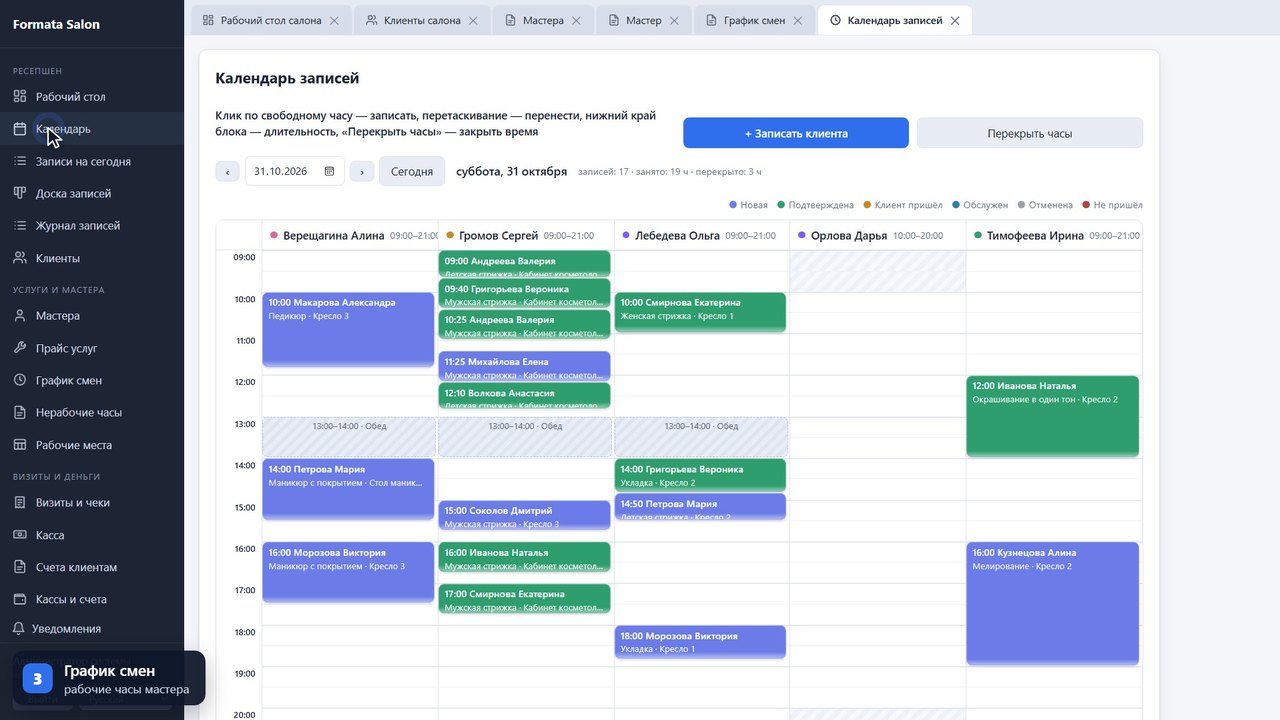Image resolution: width=1280 pixels, height=720 pixels.
Task: Open Нерабочие часы
Action: [92, 412]
